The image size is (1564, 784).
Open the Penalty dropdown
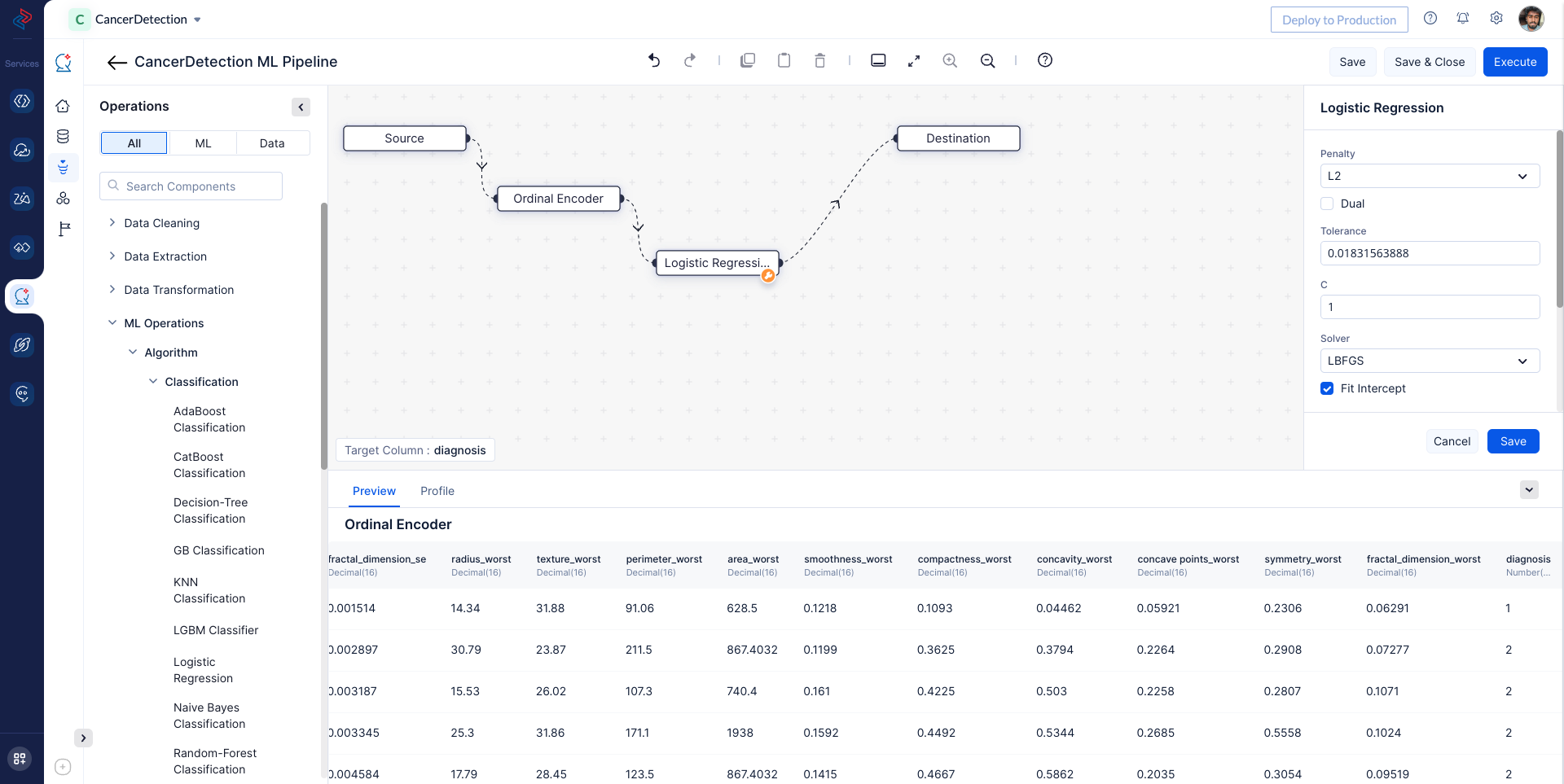(x=1429, y=176)
